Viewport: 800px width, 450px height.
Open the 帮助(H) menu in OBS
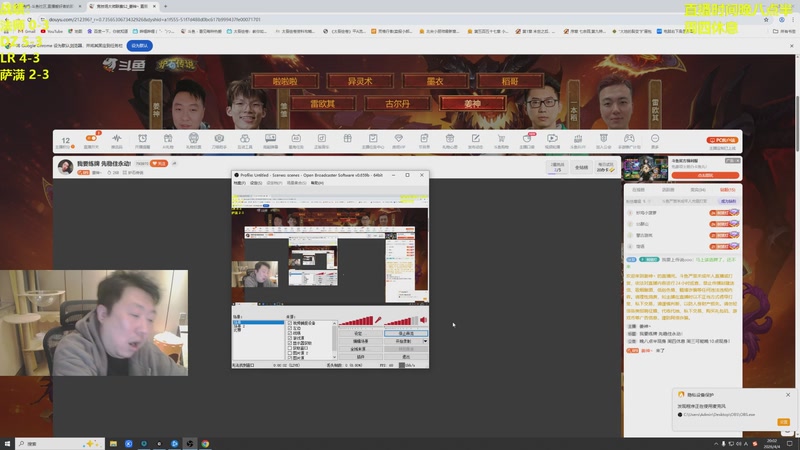point(317,183)
